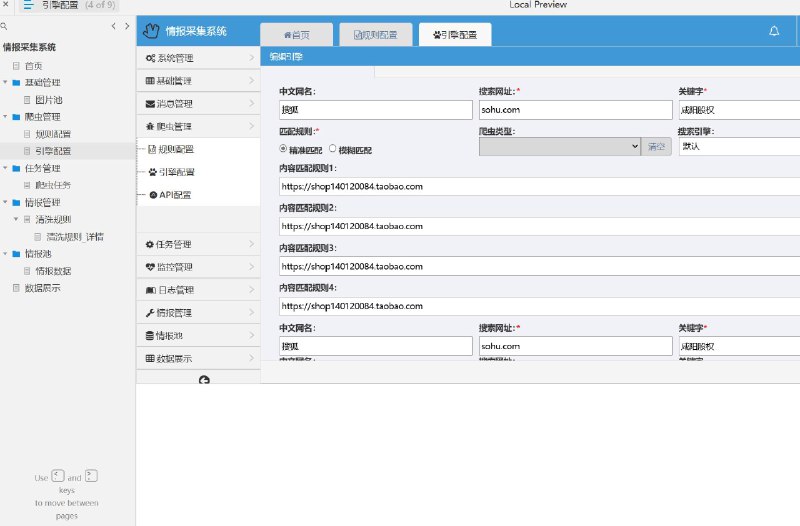Expand the 系统管理 menu chevron
This screenshot has width=800, height=526.
pos(252,58)
